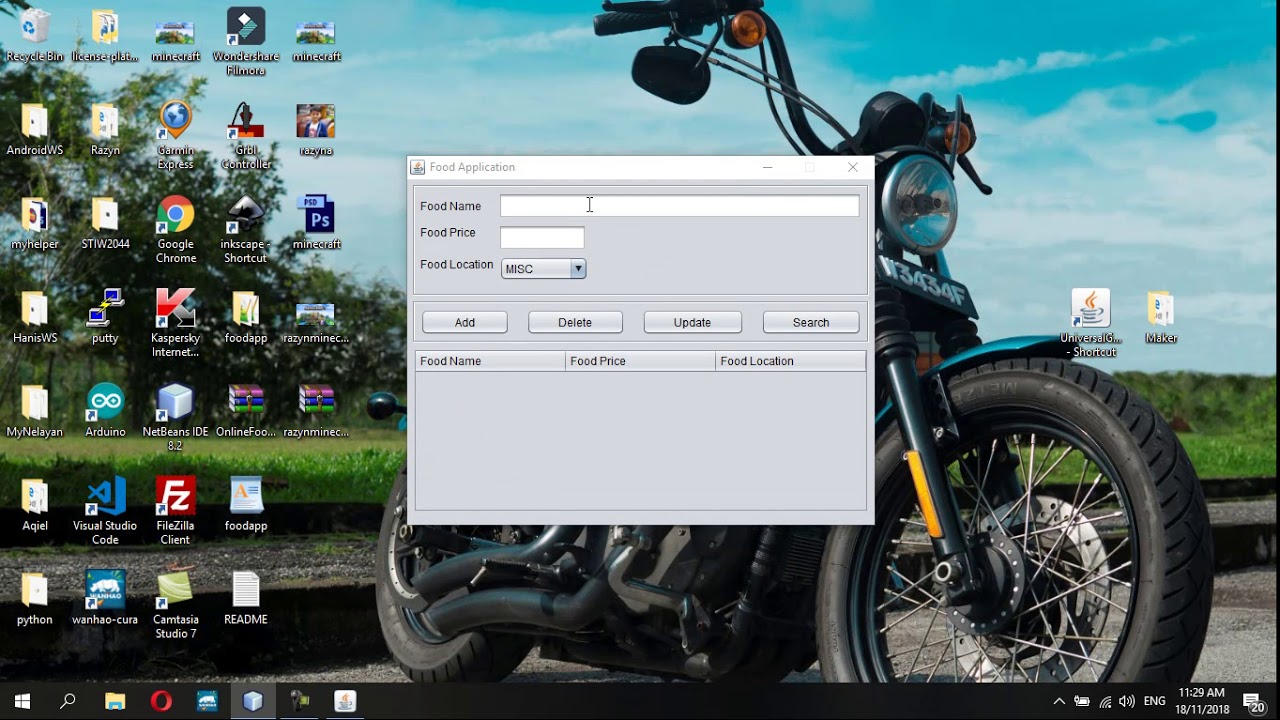Viewport: 1280px width, 720px height.
Task: Select the wanhao-cura desktop icon
Action: click(x=105, y=599)
